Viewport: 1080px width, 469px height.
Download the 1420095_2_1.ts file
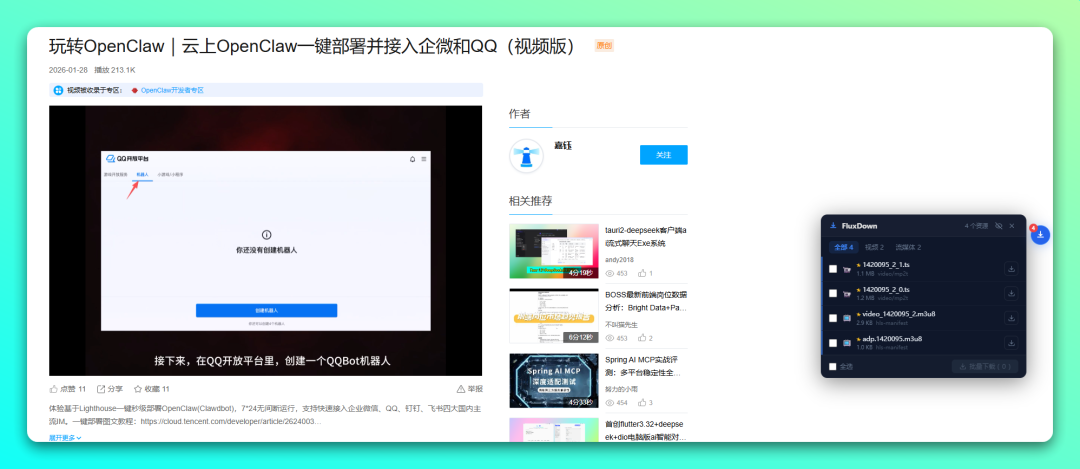tap(1011, 269)
